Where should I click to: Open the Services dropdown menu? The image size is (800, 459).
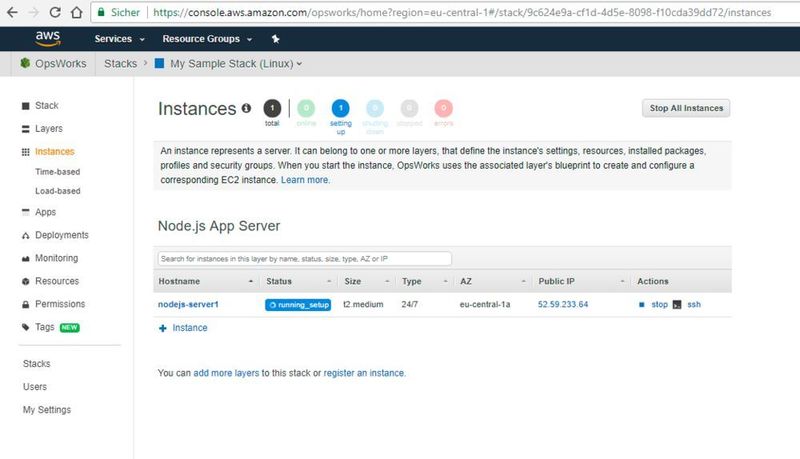(119, 39)
